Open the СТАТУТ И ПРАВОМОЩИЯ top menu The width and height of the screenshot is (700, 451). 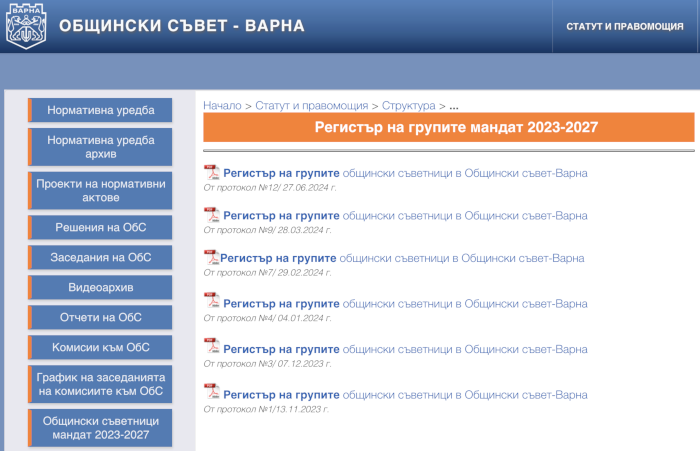[625, 26]
